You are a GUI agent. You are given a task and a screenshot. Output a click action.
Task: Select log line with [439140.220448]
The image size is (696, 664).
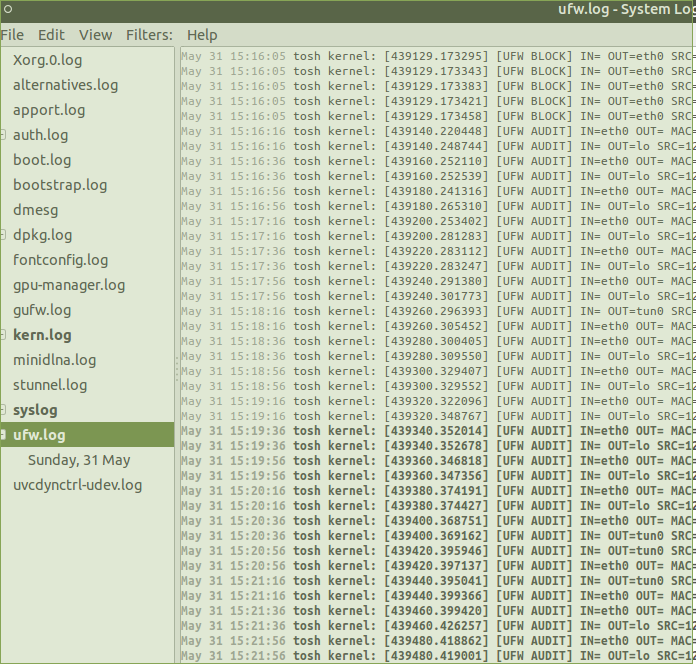point(438,131)
